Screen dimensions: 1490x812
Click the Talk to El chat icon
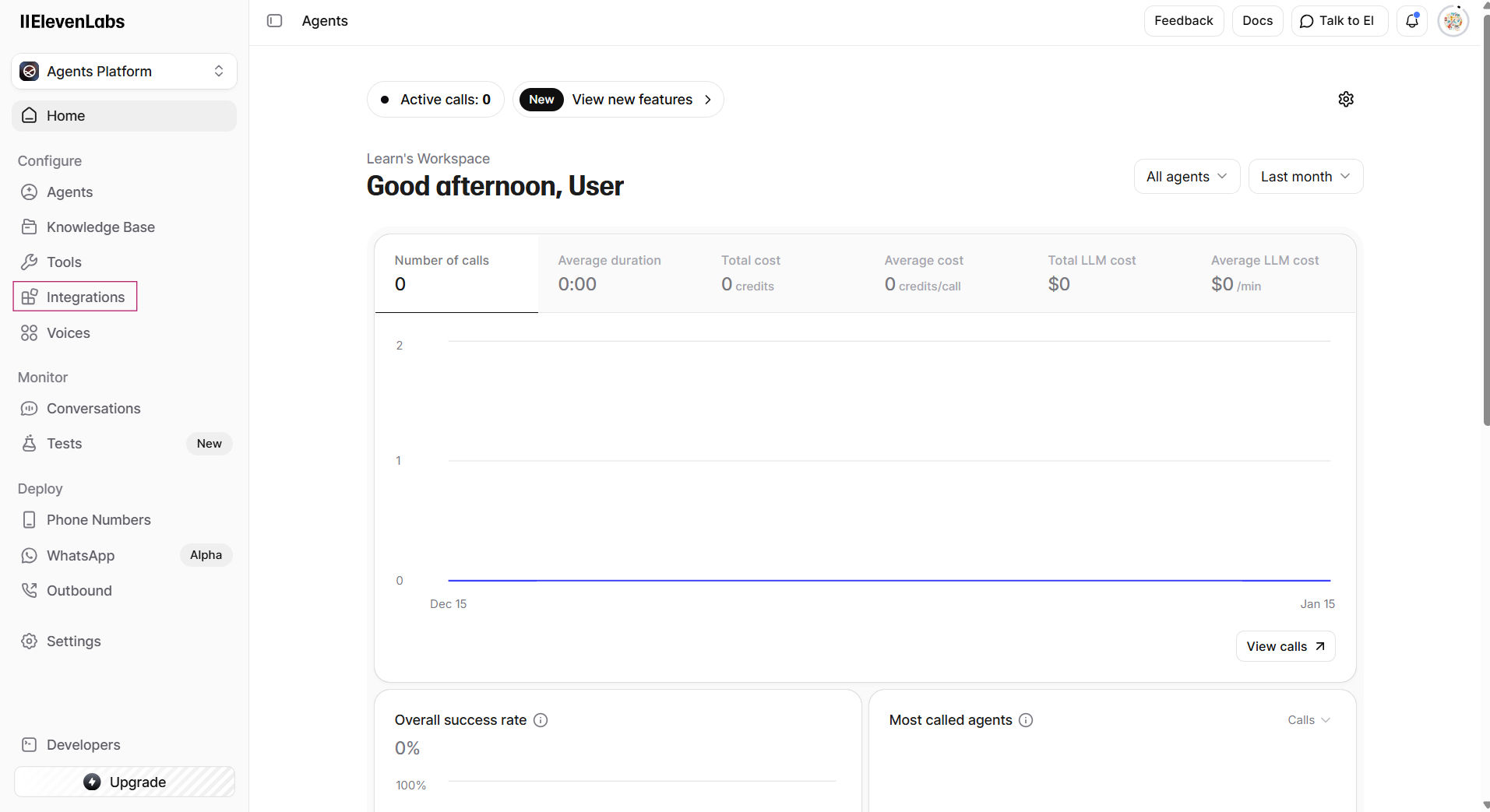click(1307, 21)
